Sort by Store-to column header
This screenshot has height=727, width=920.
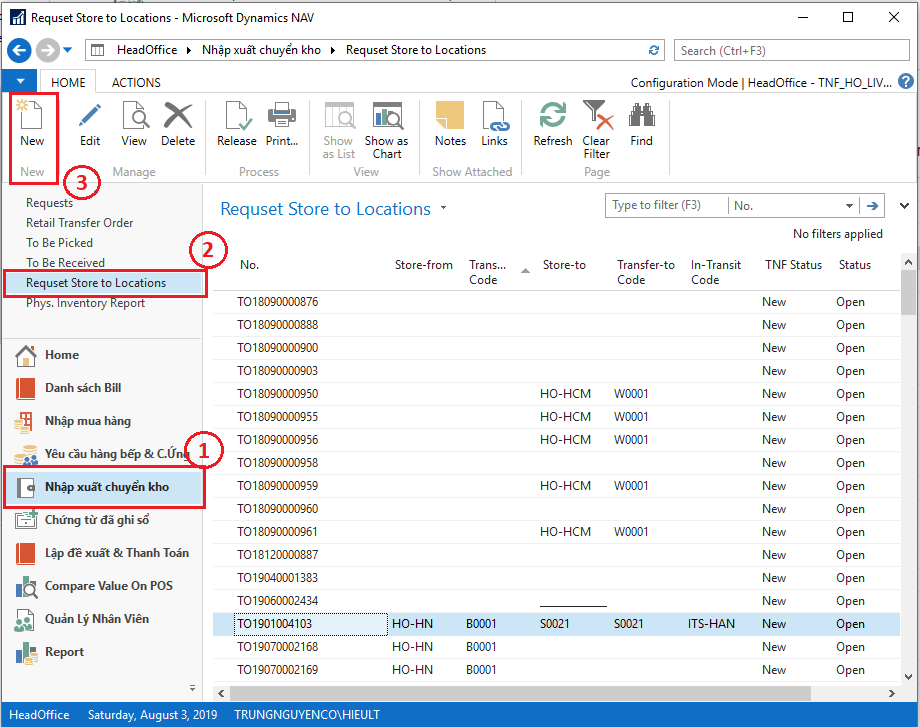(x=564, y=265)
